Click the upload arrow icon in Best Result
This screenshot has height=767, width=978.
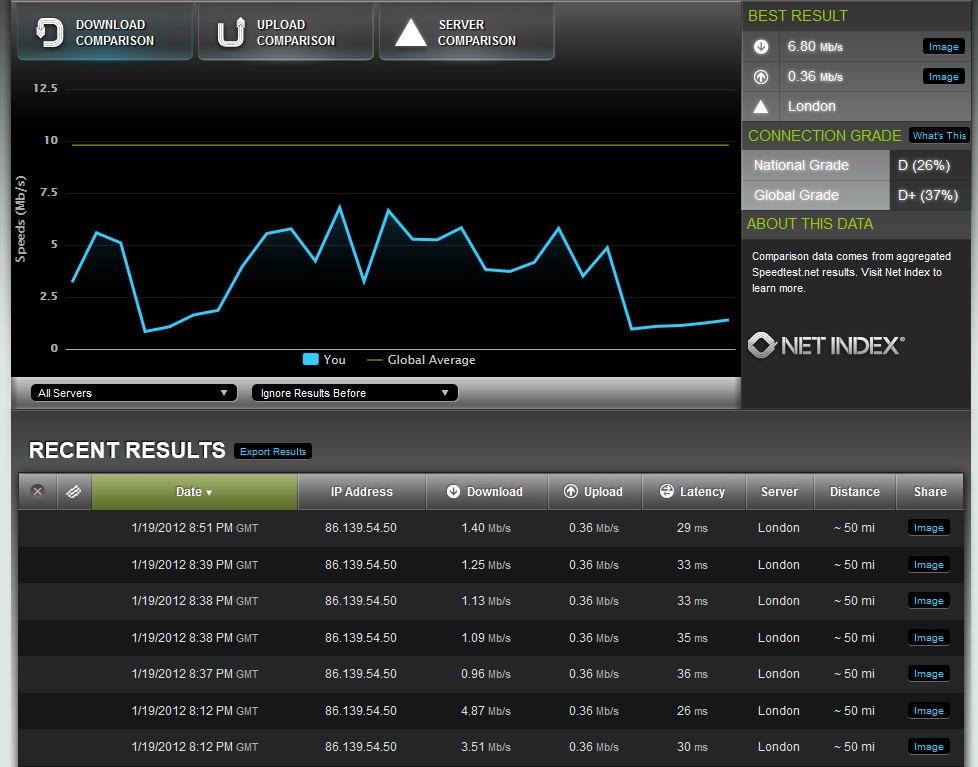[x=761, y=76]
